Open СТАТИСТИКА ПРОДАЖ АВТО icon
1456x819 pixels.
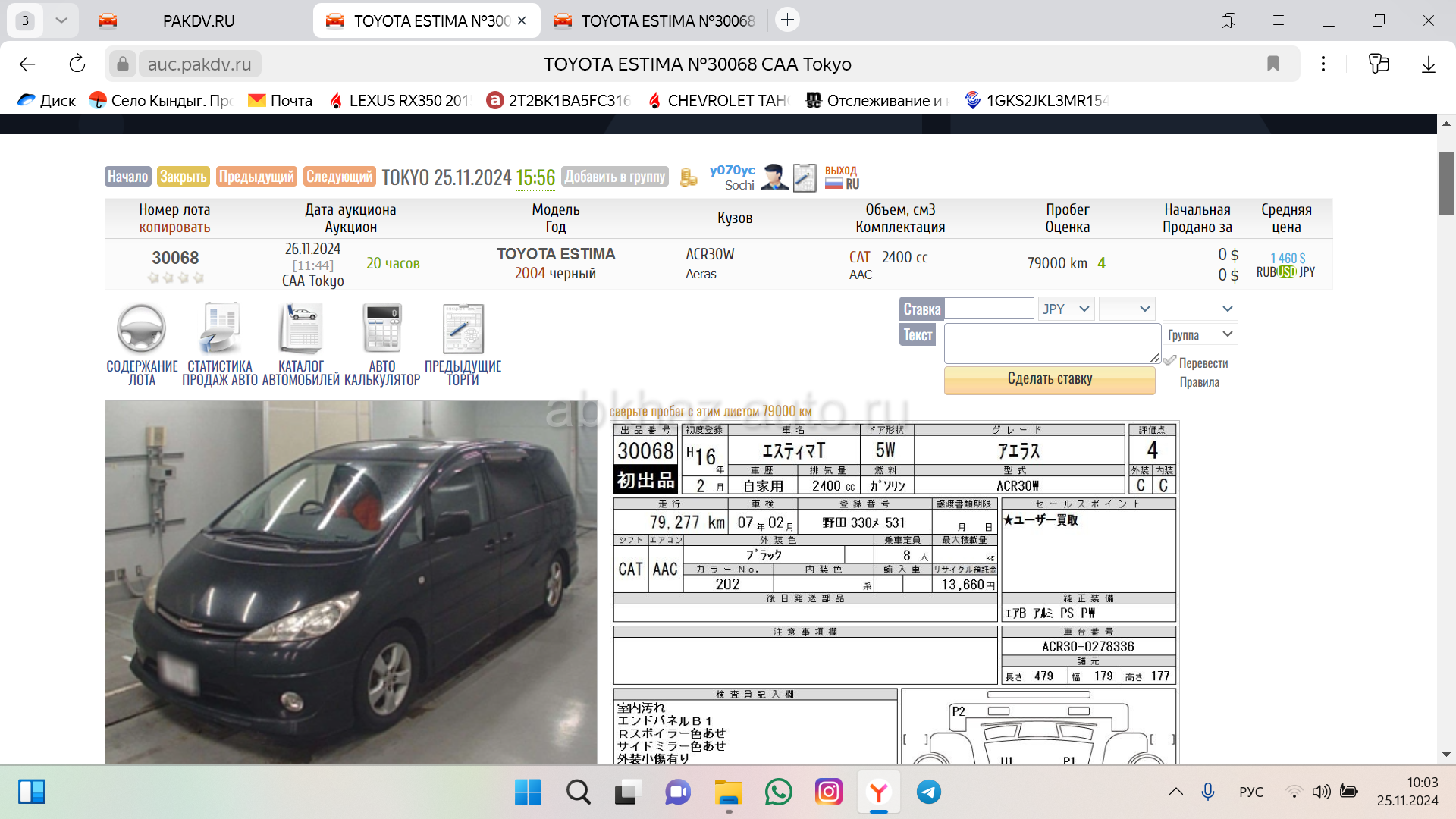point(220,328)
